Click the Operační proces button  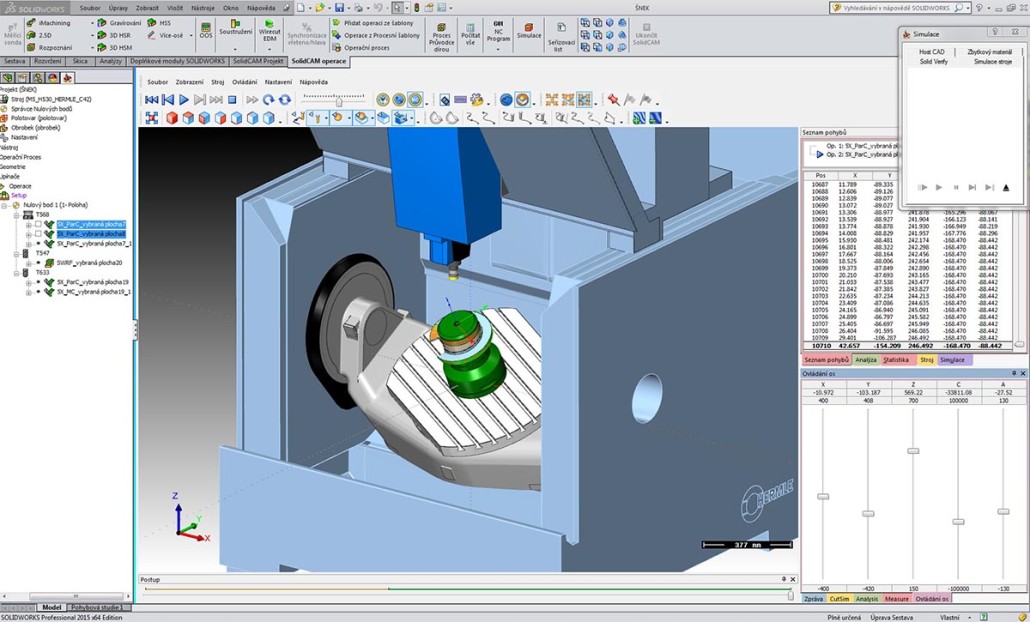click(x=361, y=48)
